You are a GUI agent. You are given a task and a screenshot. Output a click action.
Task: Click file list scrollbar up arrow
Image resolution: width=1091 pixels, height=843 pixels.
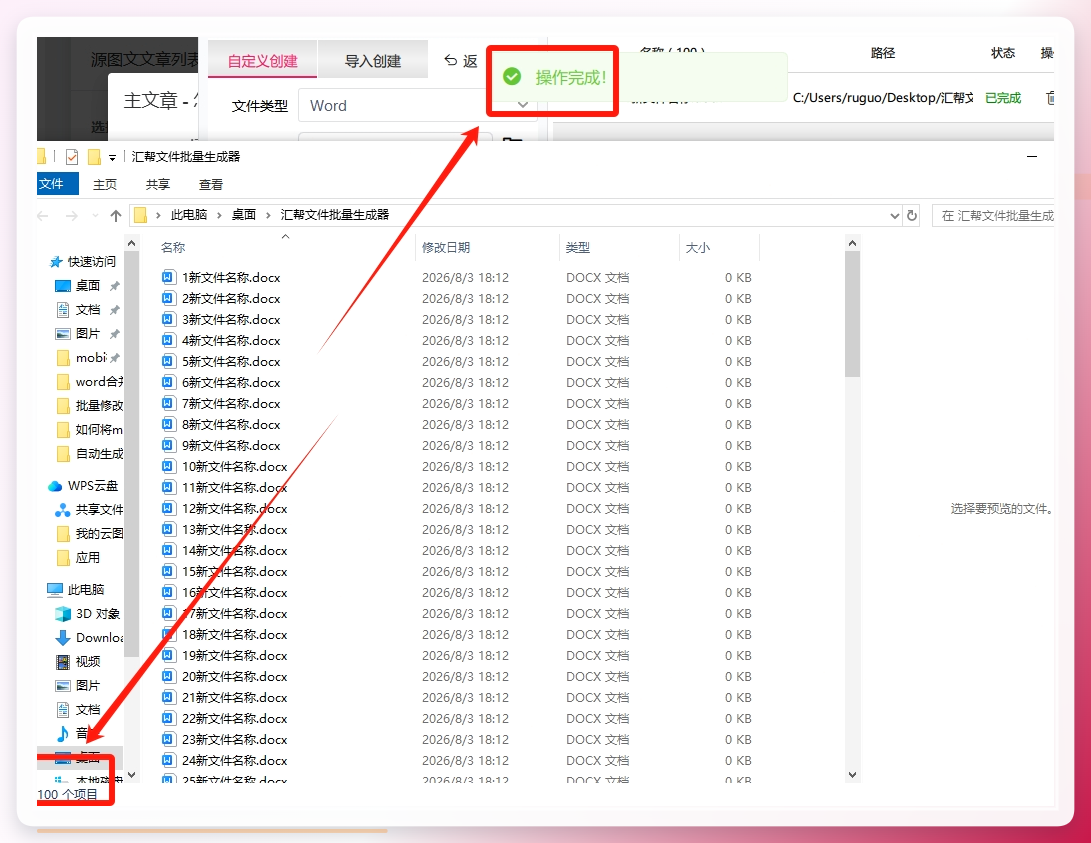coord(852,243)
